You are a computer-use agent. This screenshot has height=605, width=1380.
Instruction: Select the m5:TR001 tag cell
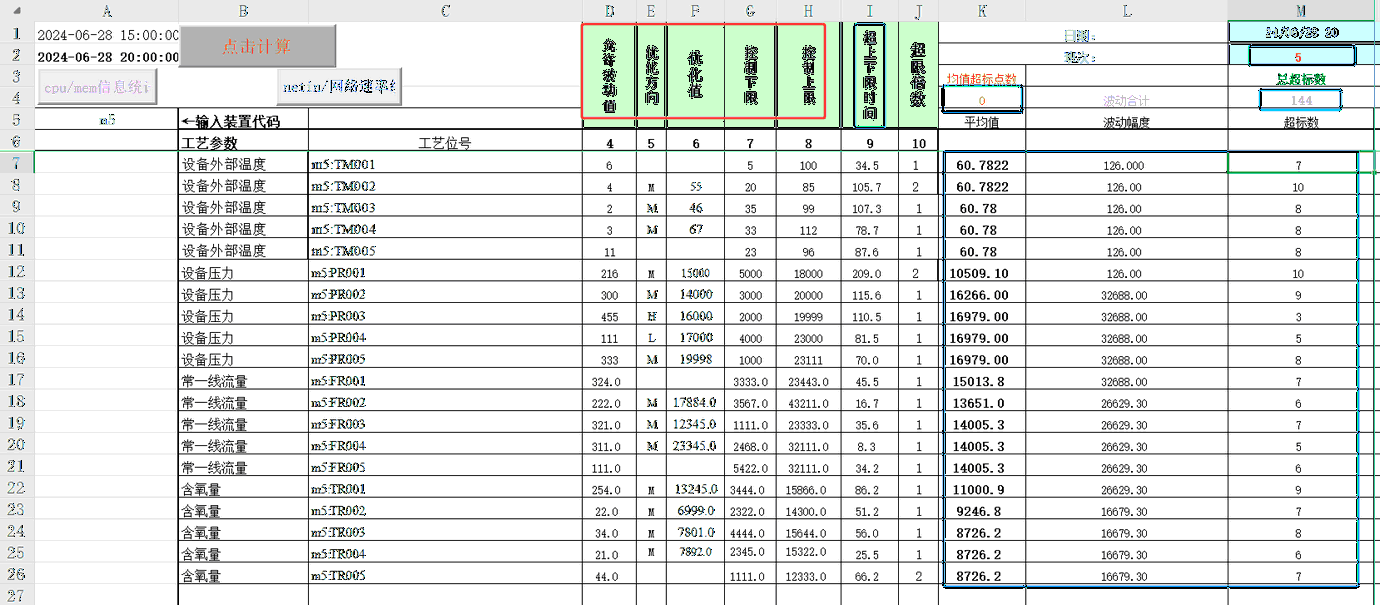point(445,490)
